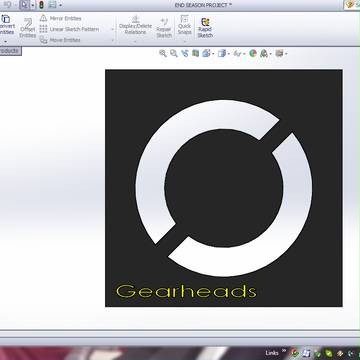Open the Select tool dropdown arrow

[x=33, y=5]
